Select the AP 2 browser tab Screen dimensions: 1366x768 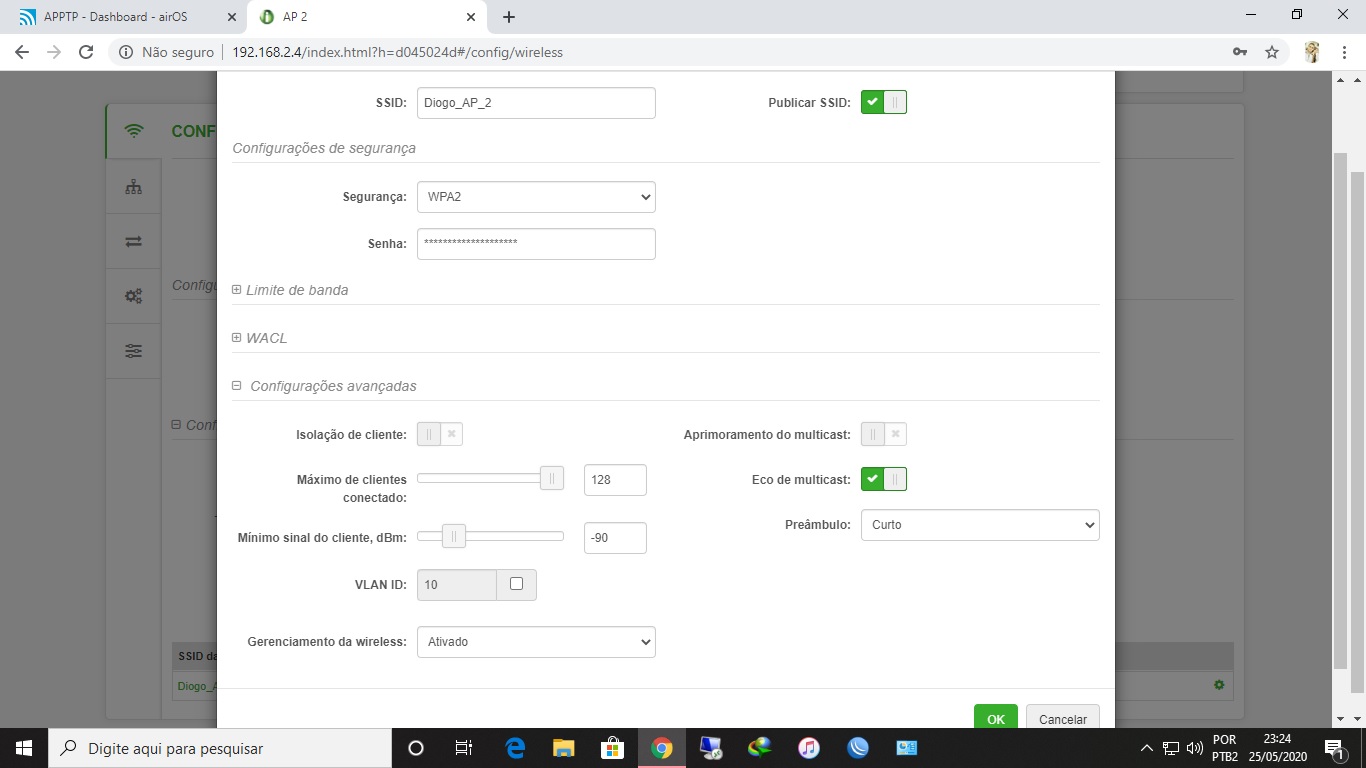[x=367, y=17]
